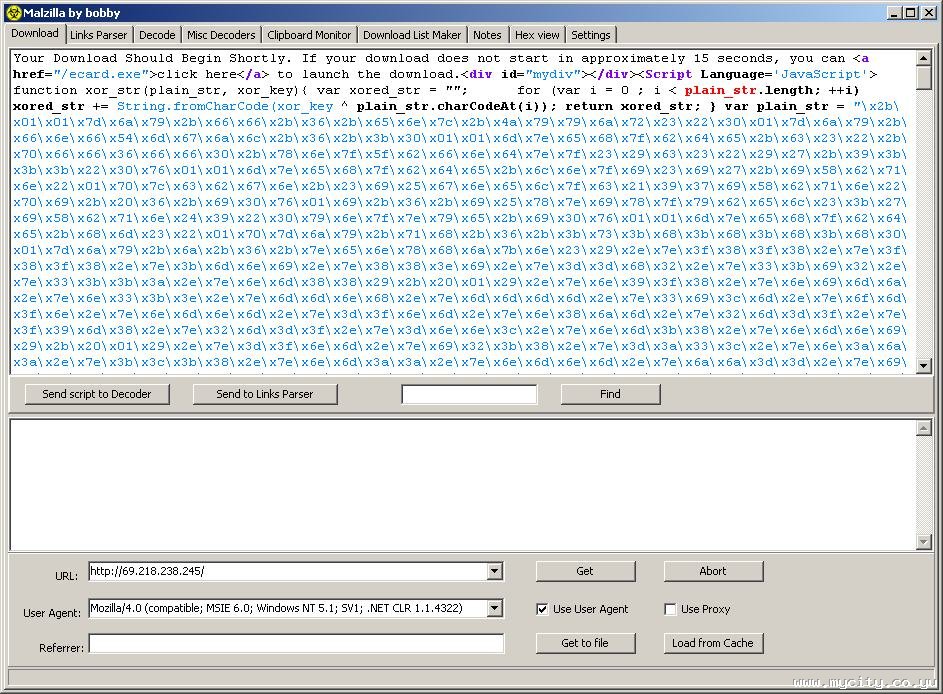Screen dimensions: 943x694
Task: Open the Settings tab
Action: (x=591, y=35)
